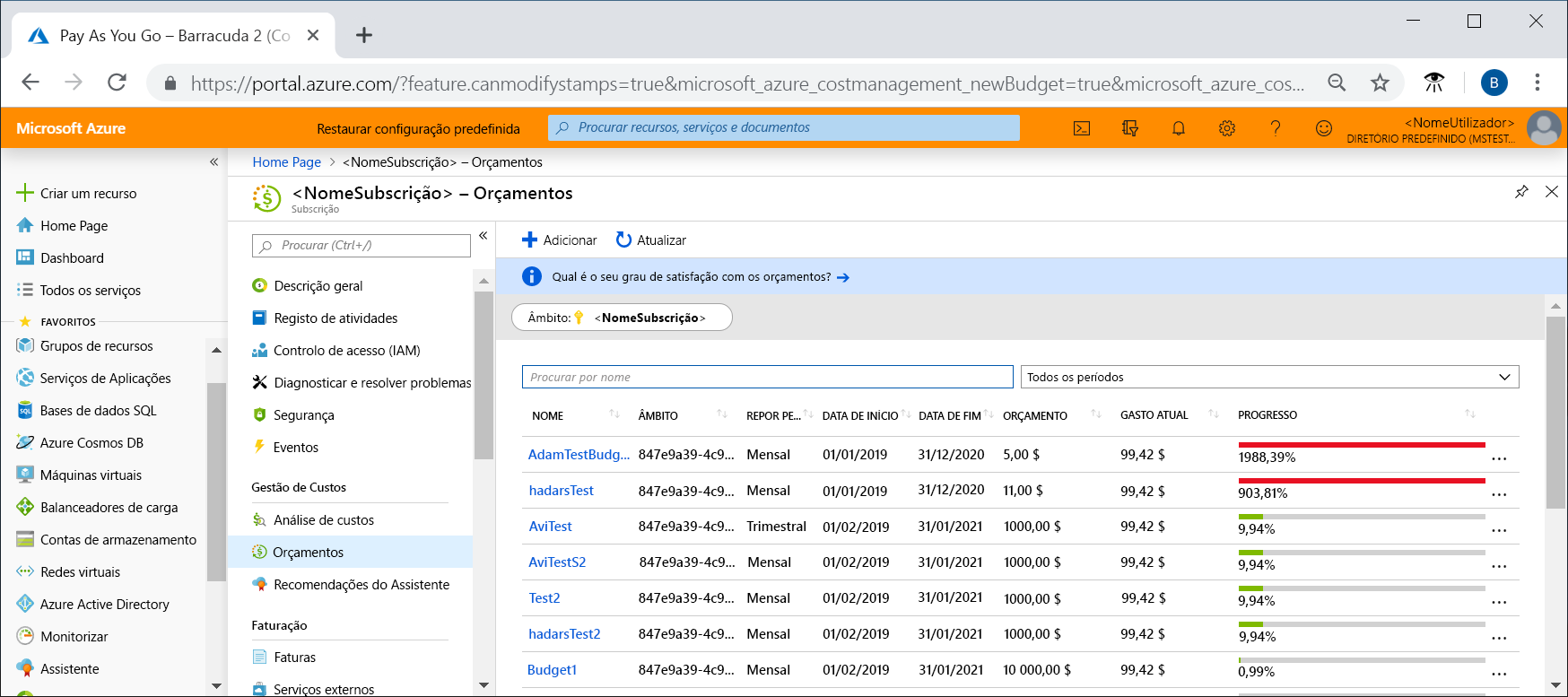Sort by the NOME column
The height and width of the screenshot is (697, 1568).
pos(547,415)
